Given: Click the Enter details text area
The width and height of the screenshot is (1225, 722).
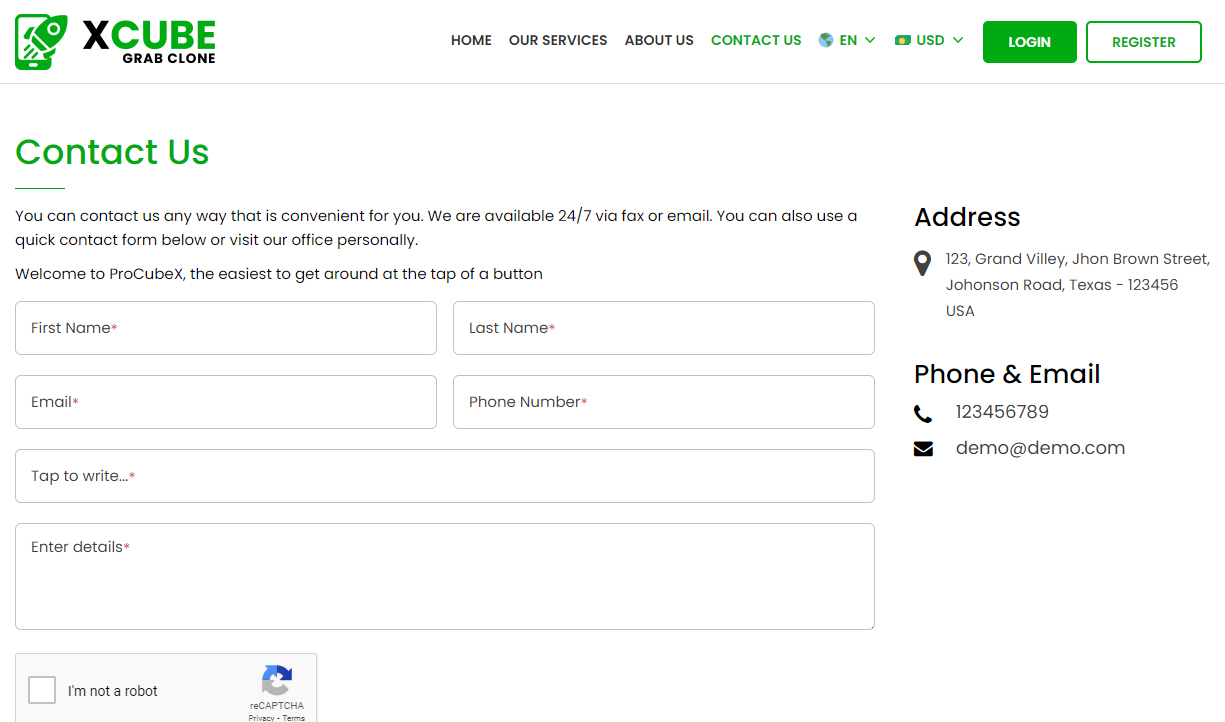Looking at the screenshot, I should 444,577.
